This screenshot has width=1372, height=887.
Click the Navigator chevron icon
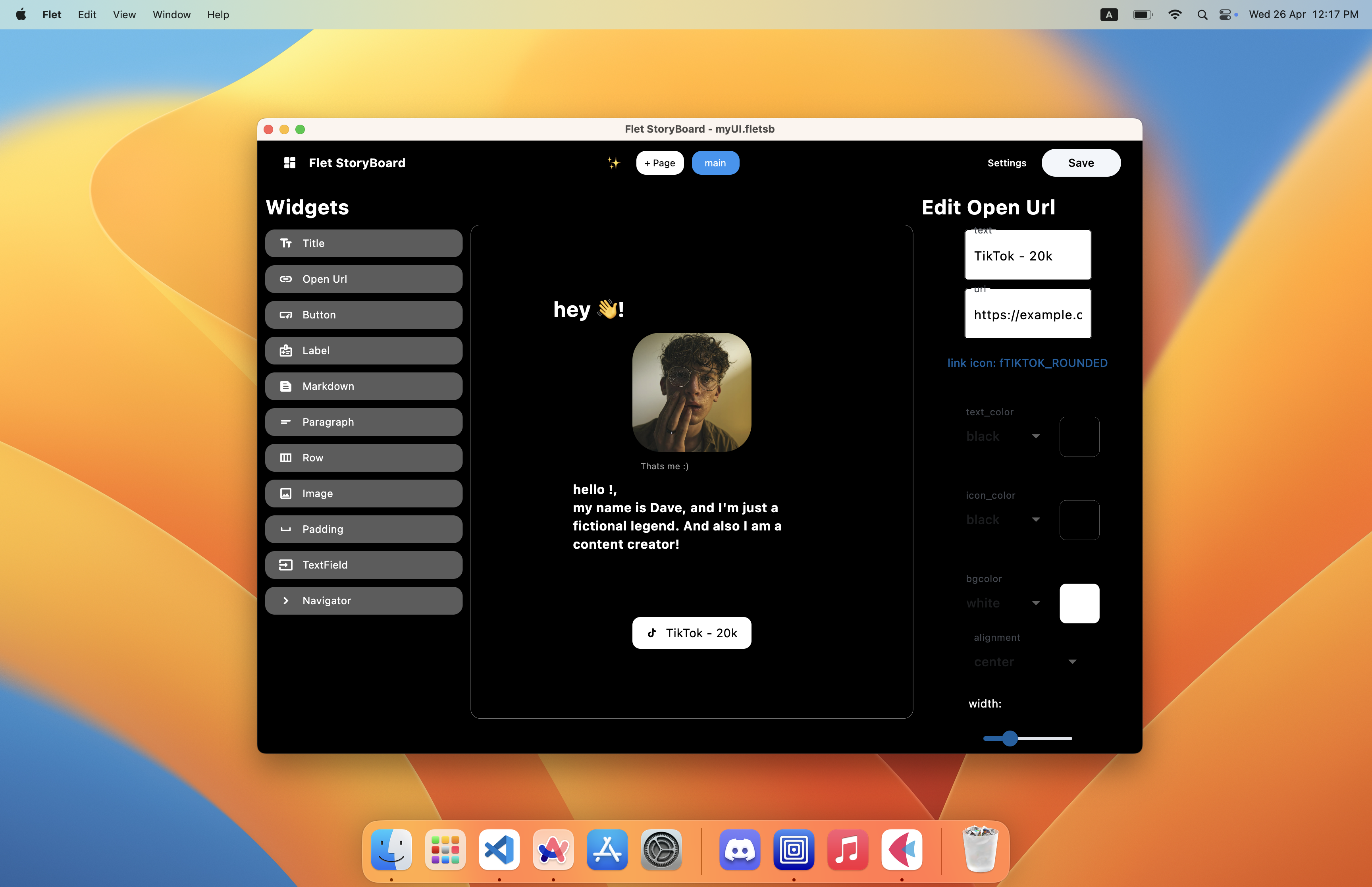pyautogui.click(x=285, y=600)
